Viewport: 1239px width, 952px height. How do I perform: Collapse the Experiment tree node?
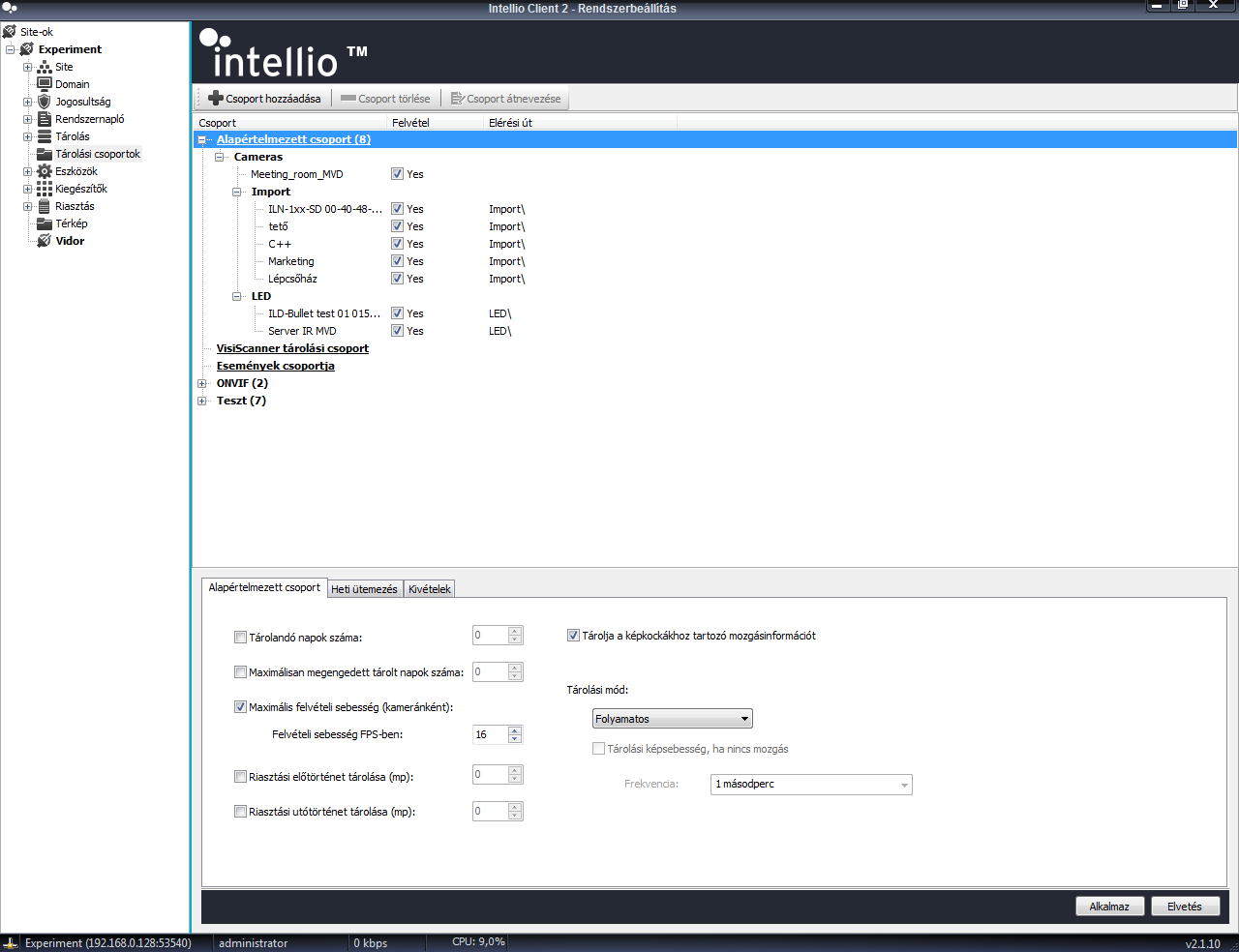[x=11, y=49]
